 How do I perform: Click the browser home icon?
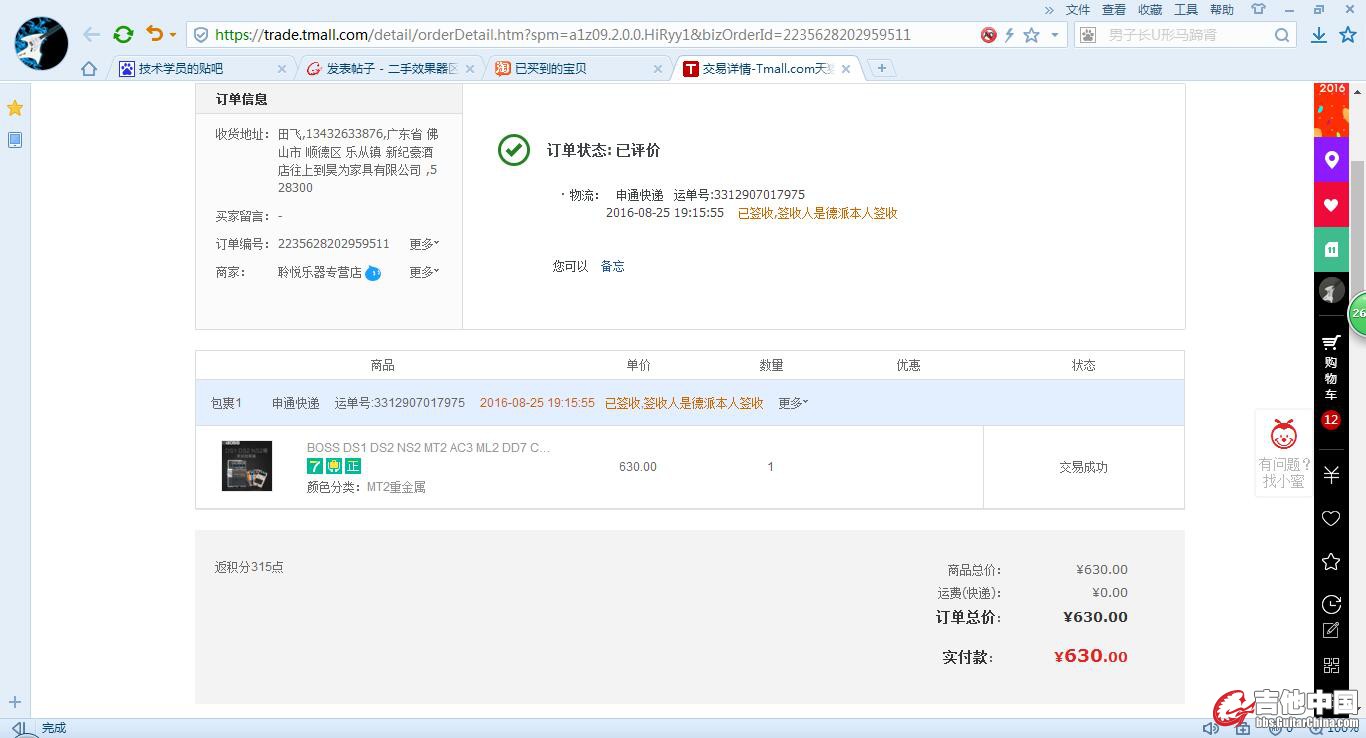coord(89,69)
